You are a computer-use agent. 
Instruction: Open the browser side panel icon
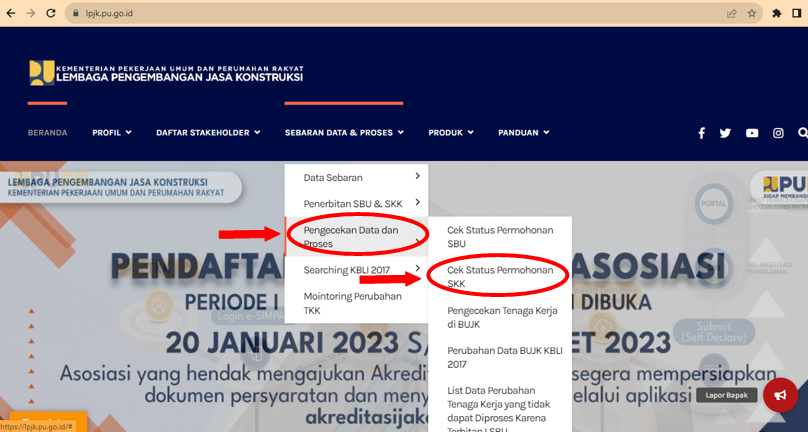tap(797, 13)
